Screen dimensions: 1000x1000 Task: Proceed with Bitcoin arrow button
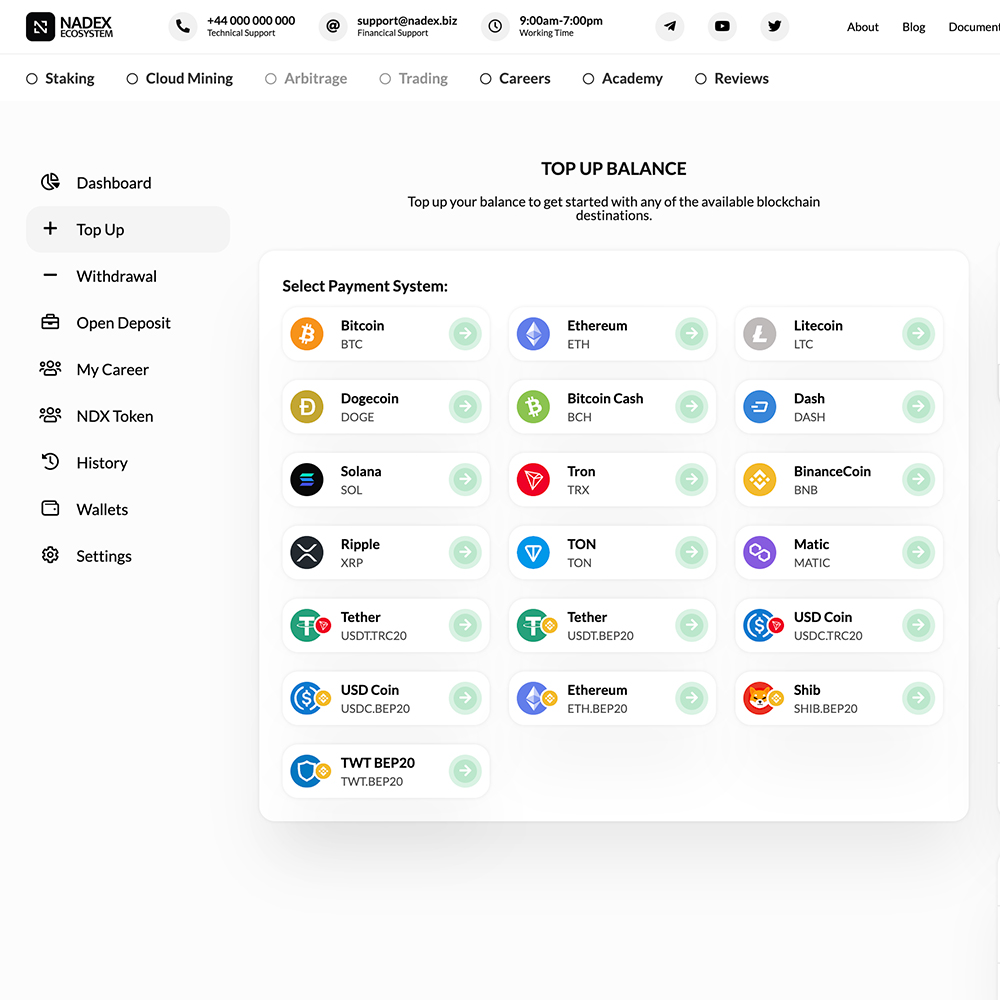[x=465, y=334]
